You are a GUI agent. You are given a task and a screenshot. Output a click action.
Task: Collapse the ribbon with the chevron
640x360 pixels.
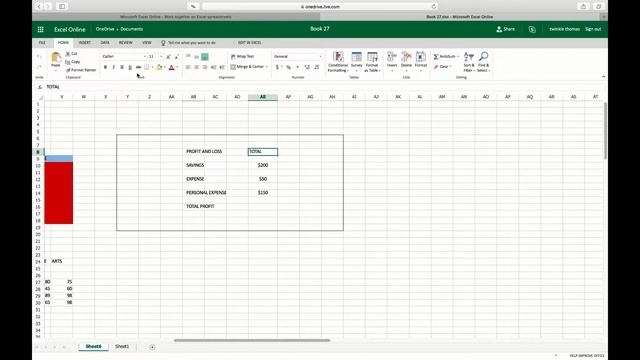(x=603, y=76)
